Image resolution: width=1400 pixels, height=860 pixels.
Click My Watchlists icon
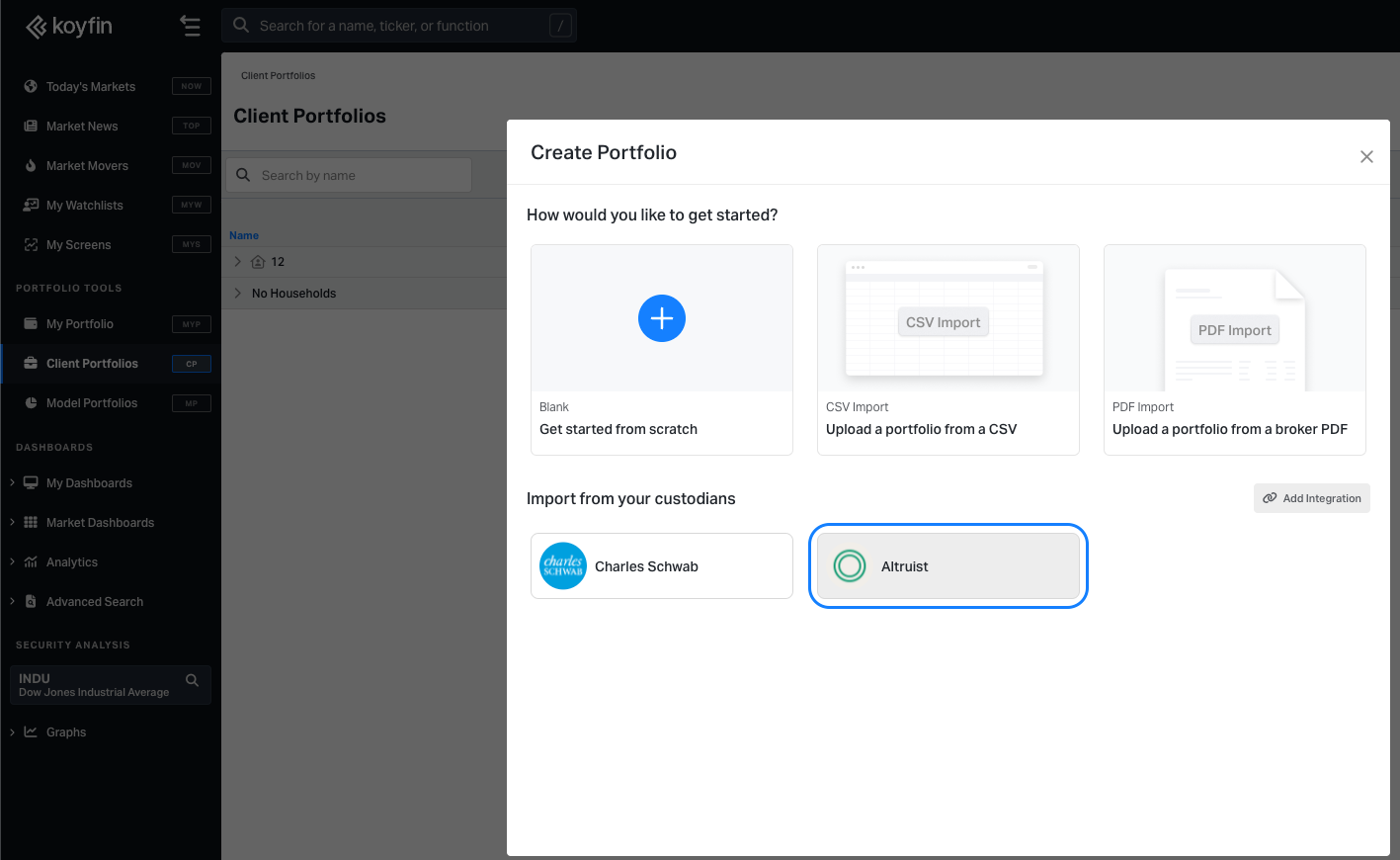[x=31, y=205]
